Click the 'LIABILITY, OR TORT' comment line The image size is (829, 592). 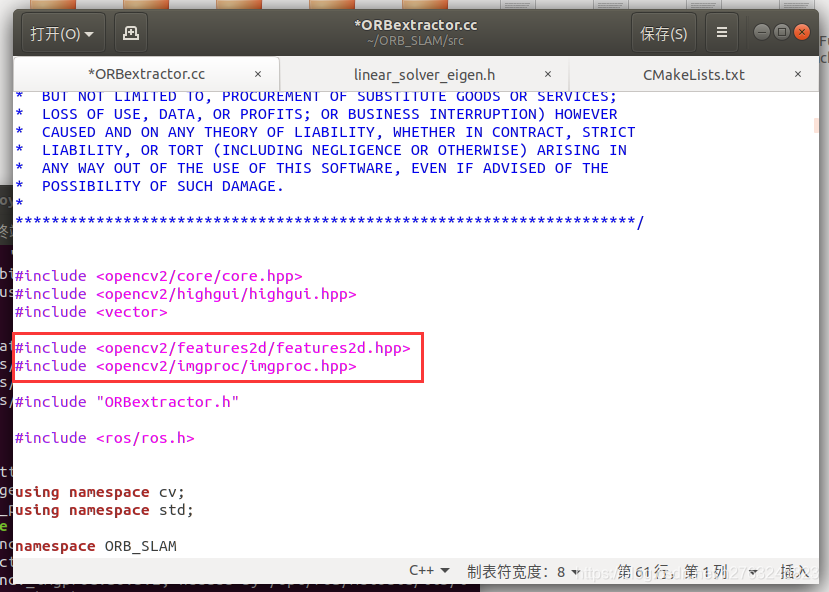[321, 150]
